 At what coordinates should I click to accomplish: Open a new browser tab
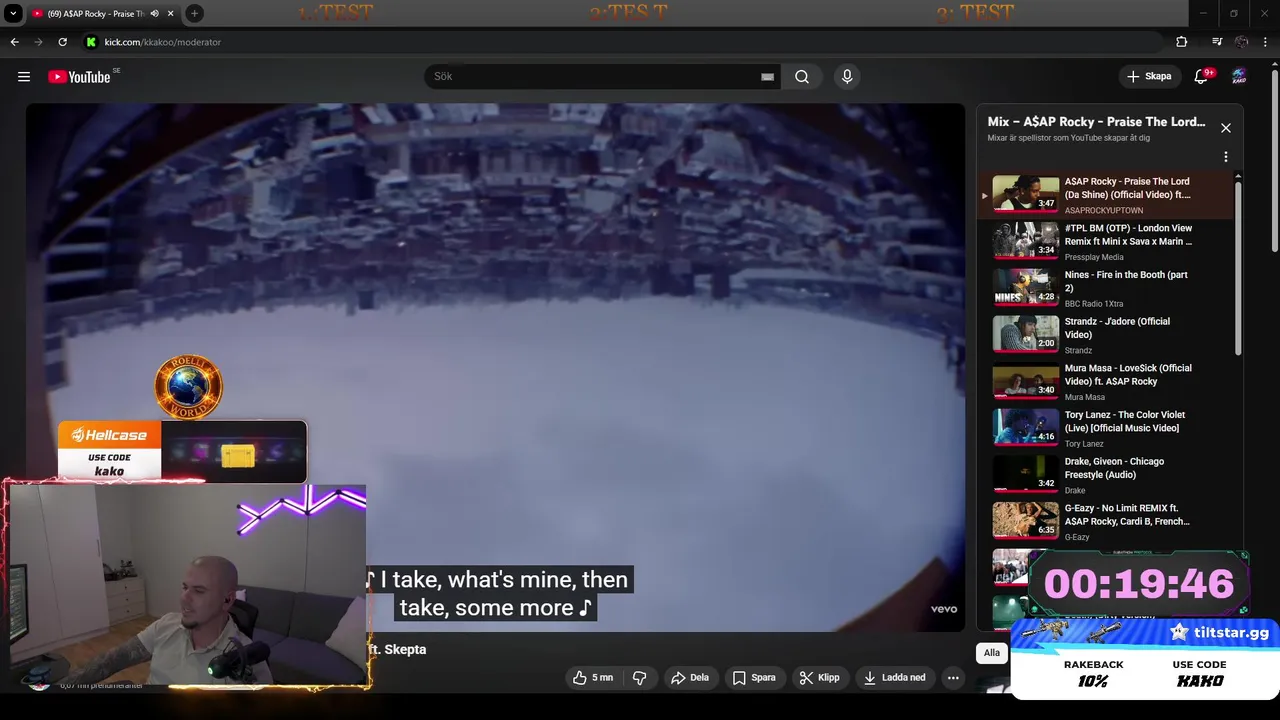point(194,14)
